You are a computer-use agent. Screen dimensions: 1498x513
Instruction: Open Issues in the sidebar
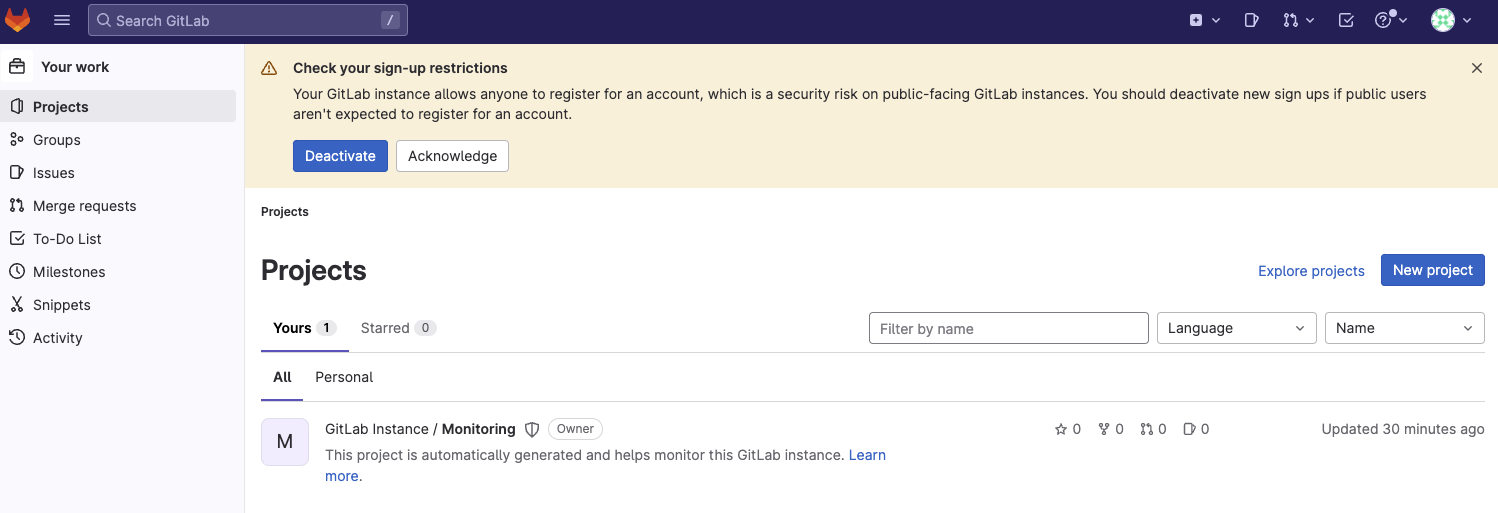point(118,173)
